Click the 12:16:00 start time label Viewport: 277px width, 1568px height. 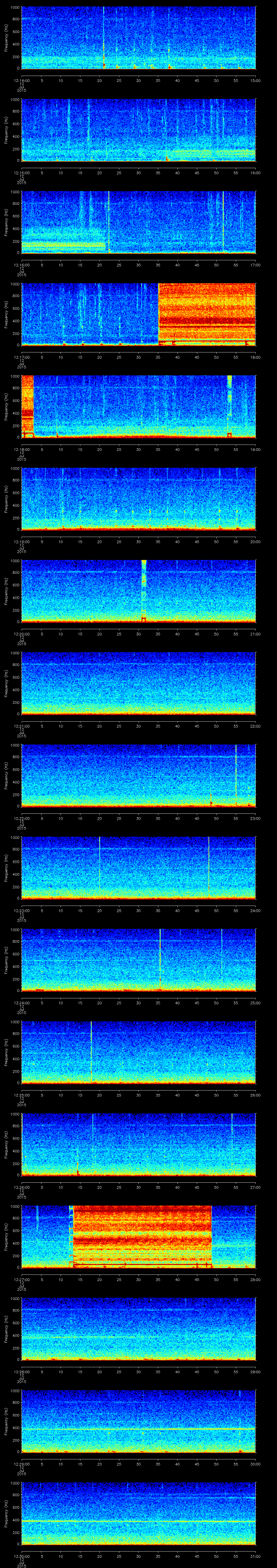click(x=21, y=265)
